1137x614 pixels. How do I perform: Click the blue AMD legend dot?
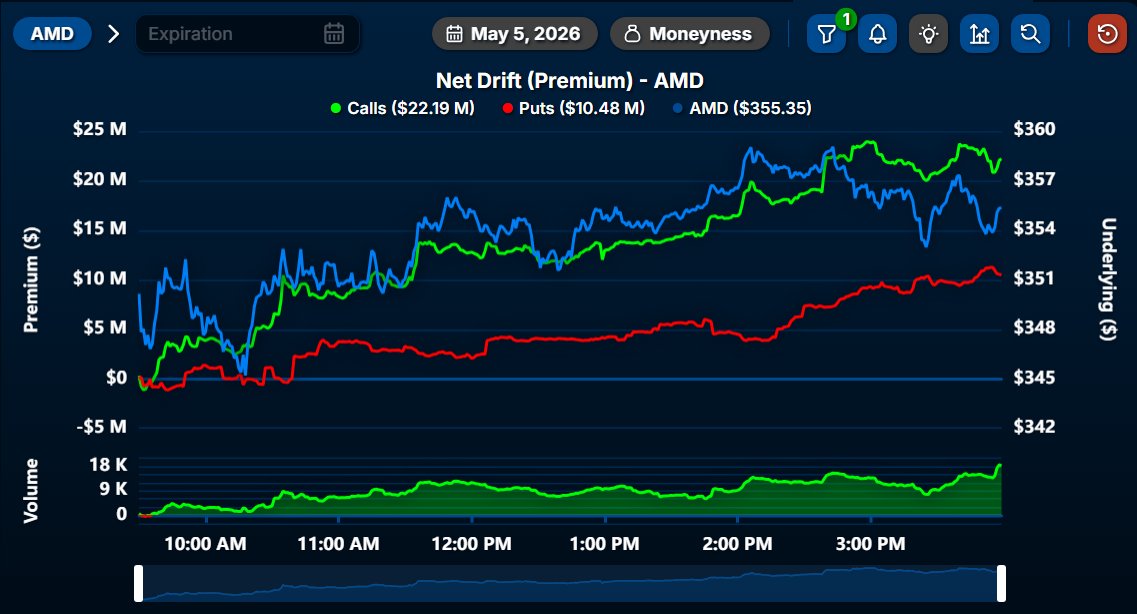678,109
